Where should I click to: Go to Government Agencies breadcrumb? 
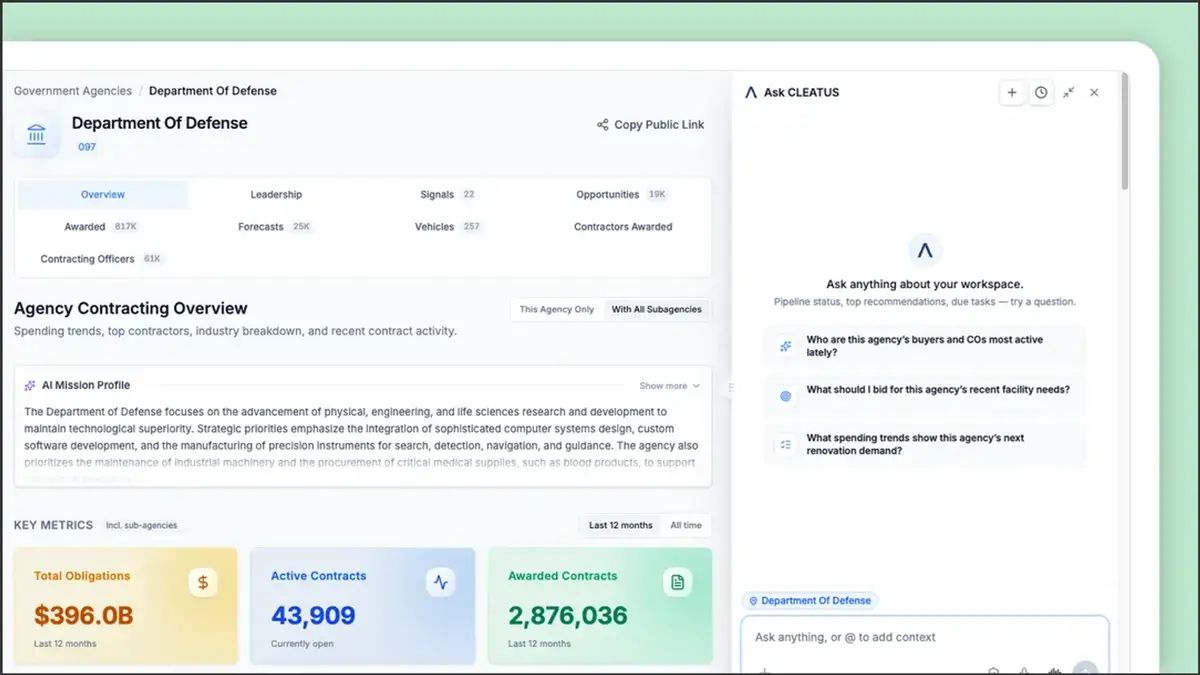(73, 91)
